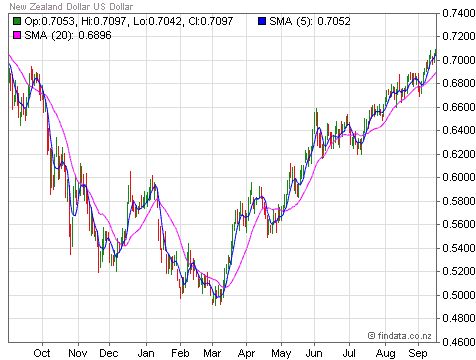Screen dimensions: 476x360
Task: Click the "Jun" x-axis label
Action: (314, 353)
